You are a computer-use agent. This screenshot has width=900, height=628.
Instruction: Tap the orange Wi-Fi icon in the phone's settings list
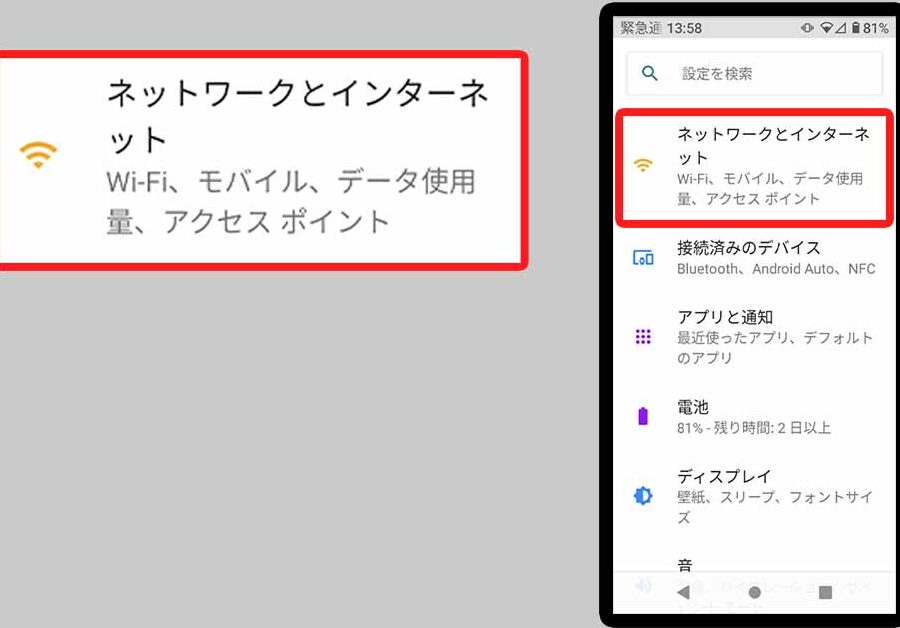pos(643,165)
